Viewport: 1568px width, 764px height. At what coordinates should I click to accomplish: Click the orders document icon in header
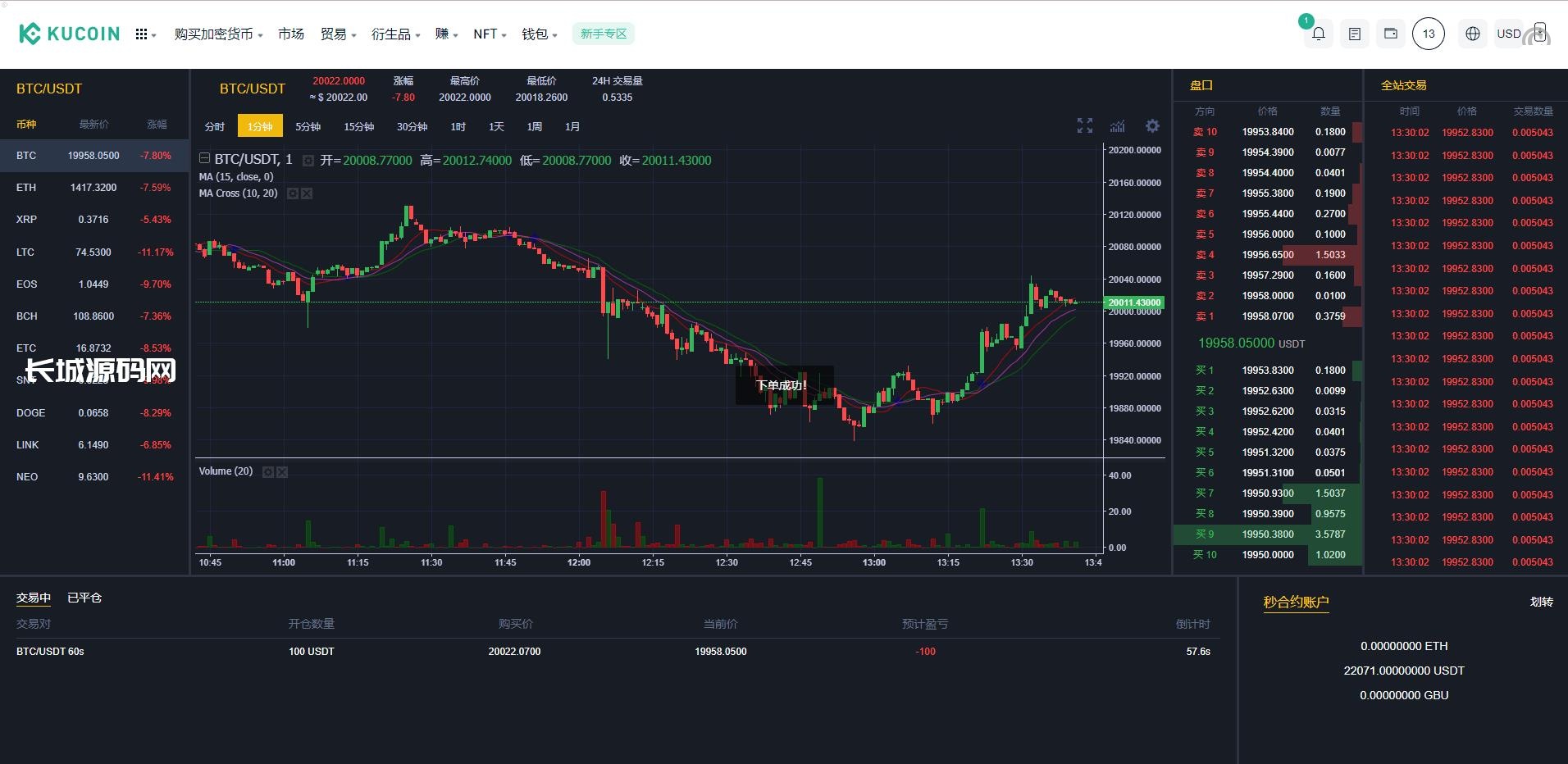[1355, 34]
